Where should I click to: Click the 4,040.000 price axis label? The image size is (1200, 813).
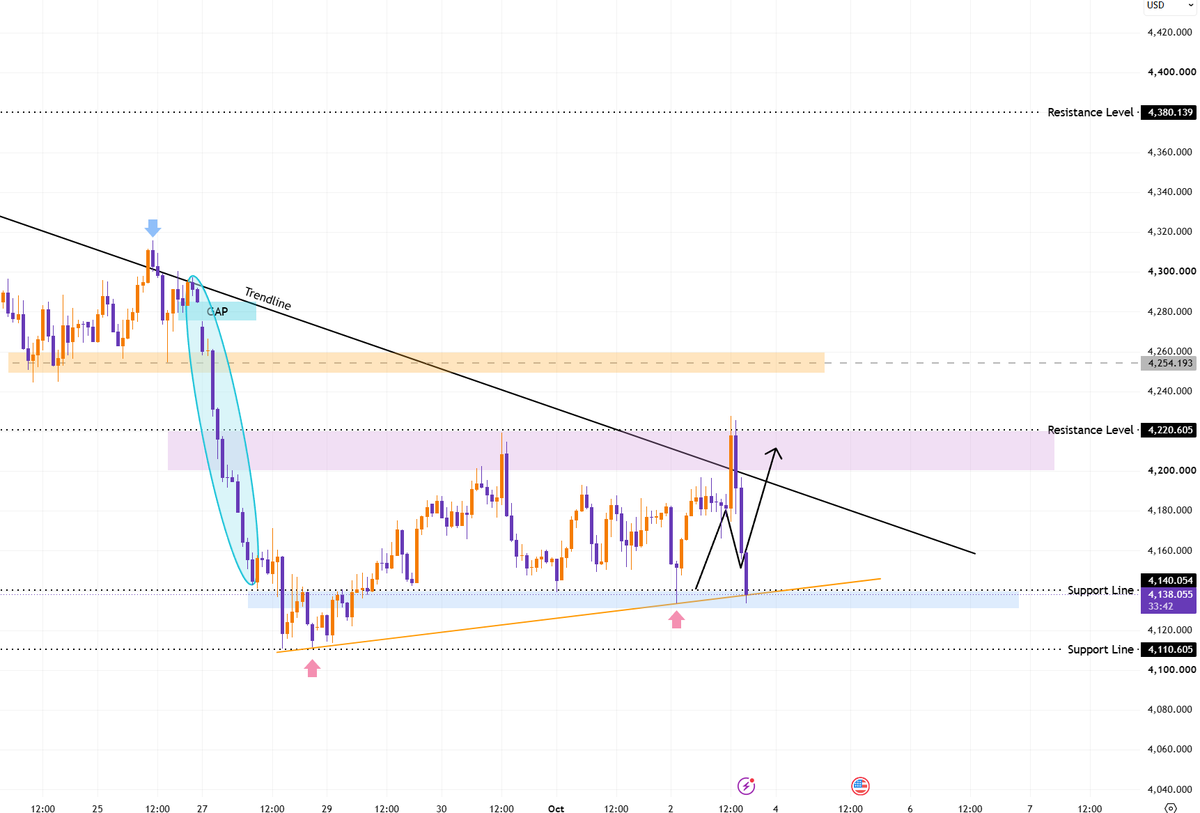pos(1170,789)
